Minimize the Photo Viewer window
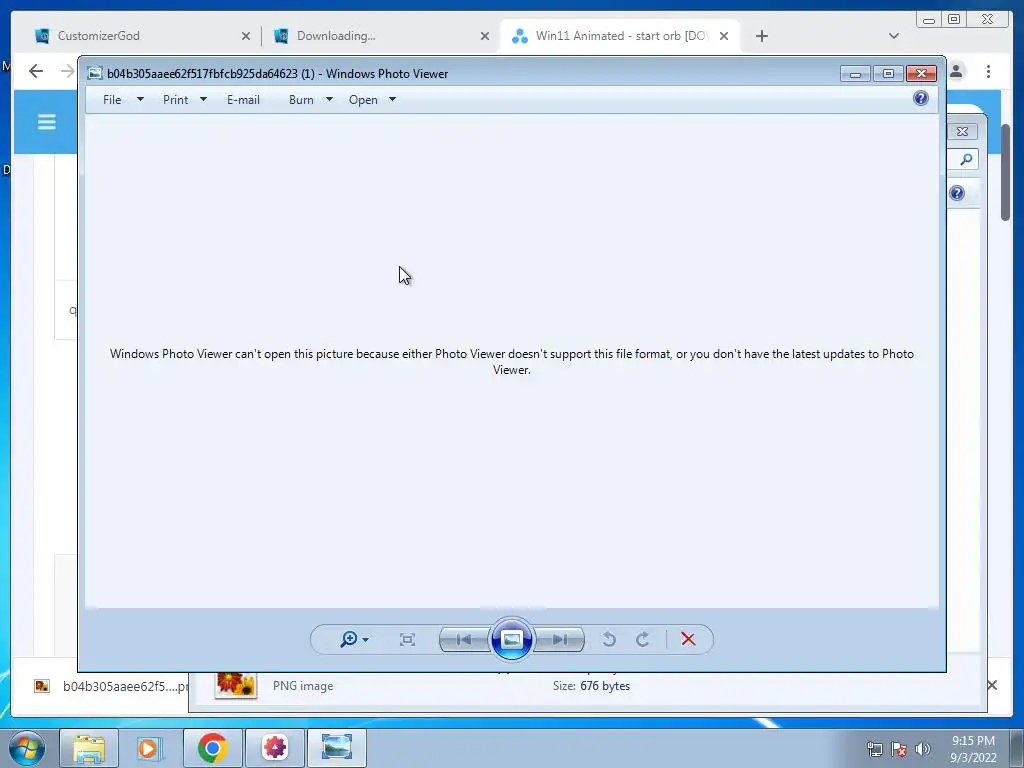The image size is (1024, 768). click(855, 74)
